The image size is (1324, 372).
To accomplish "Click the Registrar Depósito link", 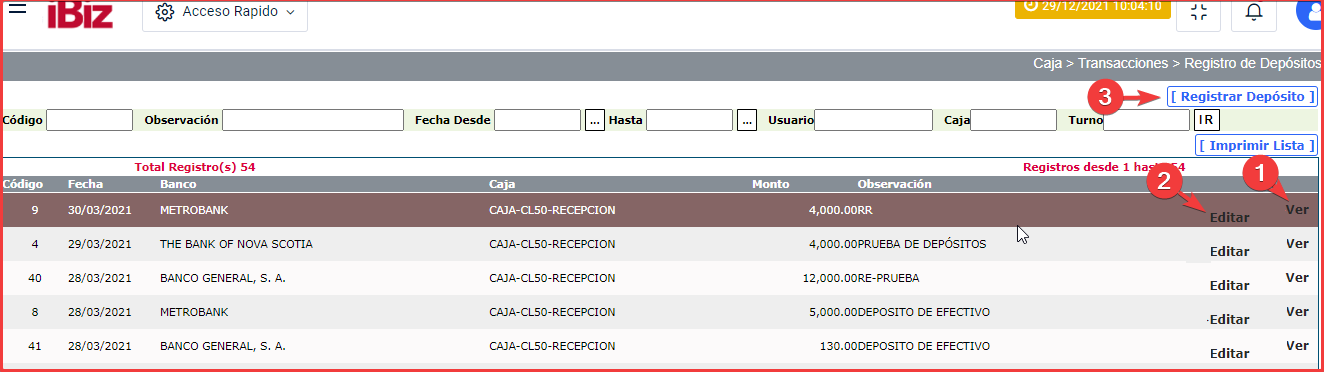I will (1241, 97).
